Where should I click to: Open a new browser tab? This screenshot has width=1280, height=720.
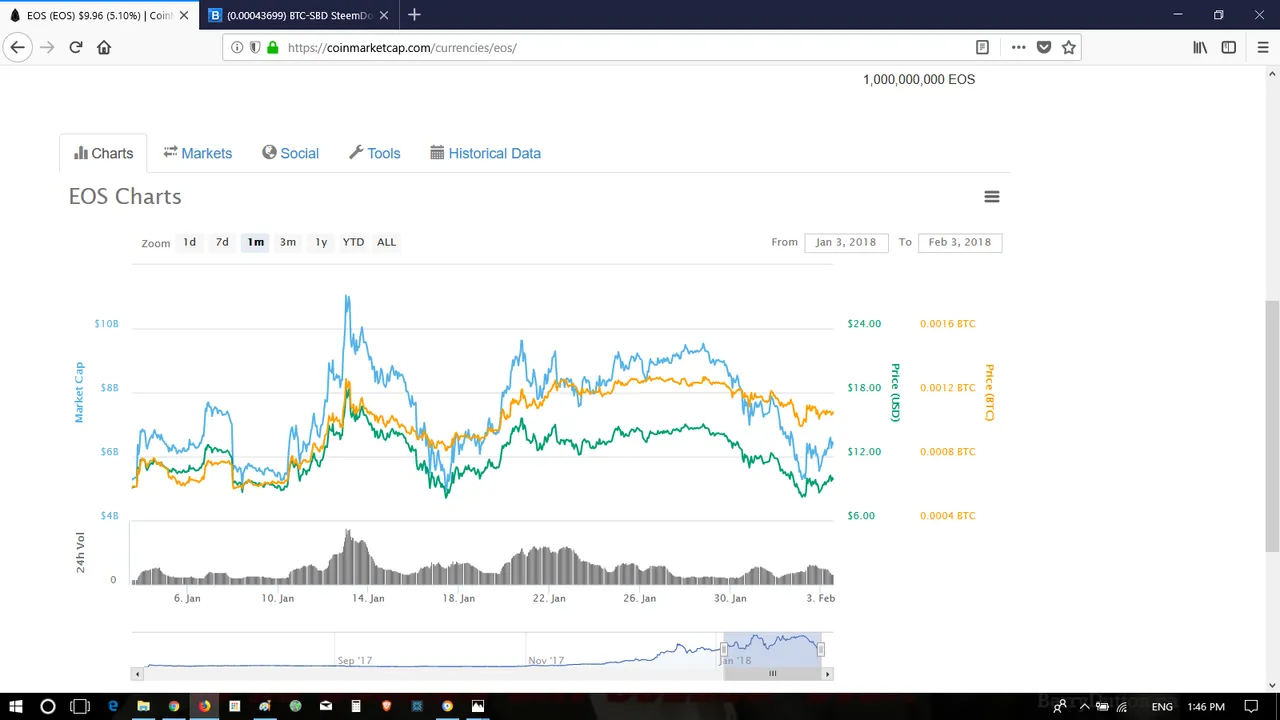coord(414,15)
